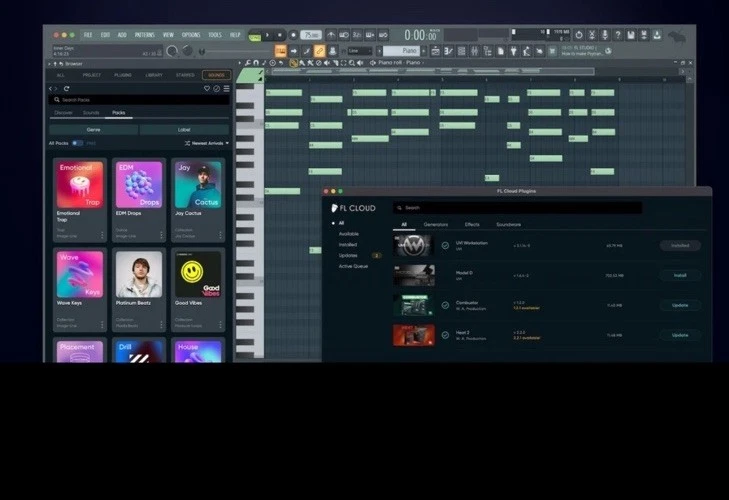Open the PATTERNS menu
This screenshot has height=500, width=729.
click(145, 35)
